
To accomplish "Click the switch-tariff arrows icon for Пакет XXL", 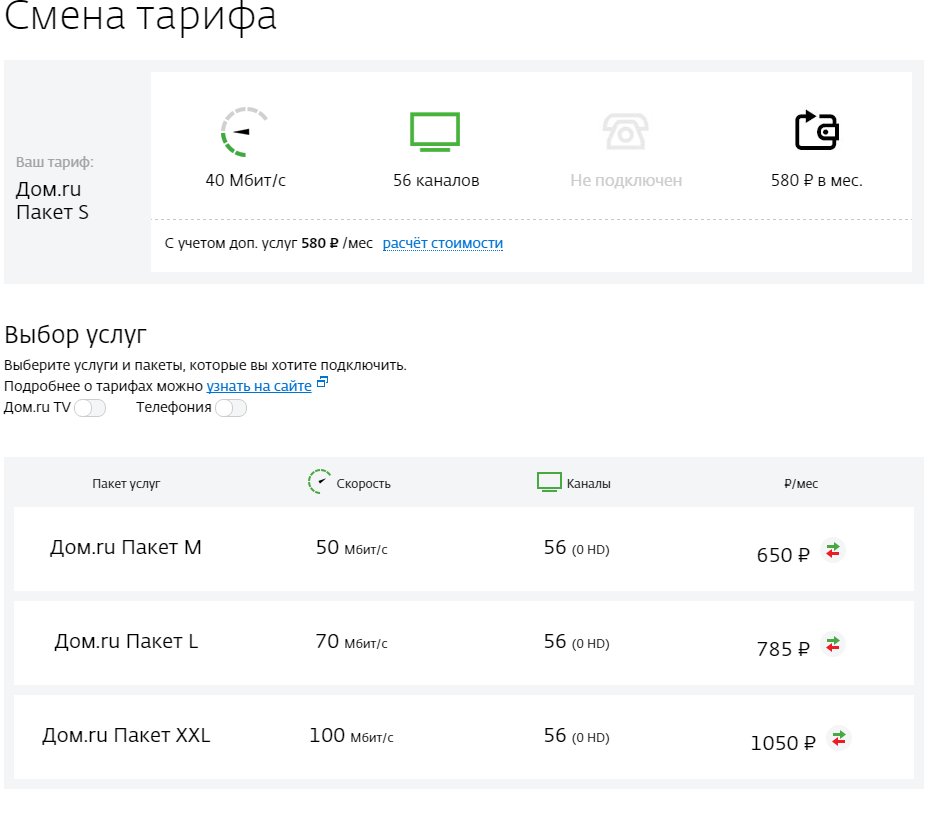I will click(838, 738).
